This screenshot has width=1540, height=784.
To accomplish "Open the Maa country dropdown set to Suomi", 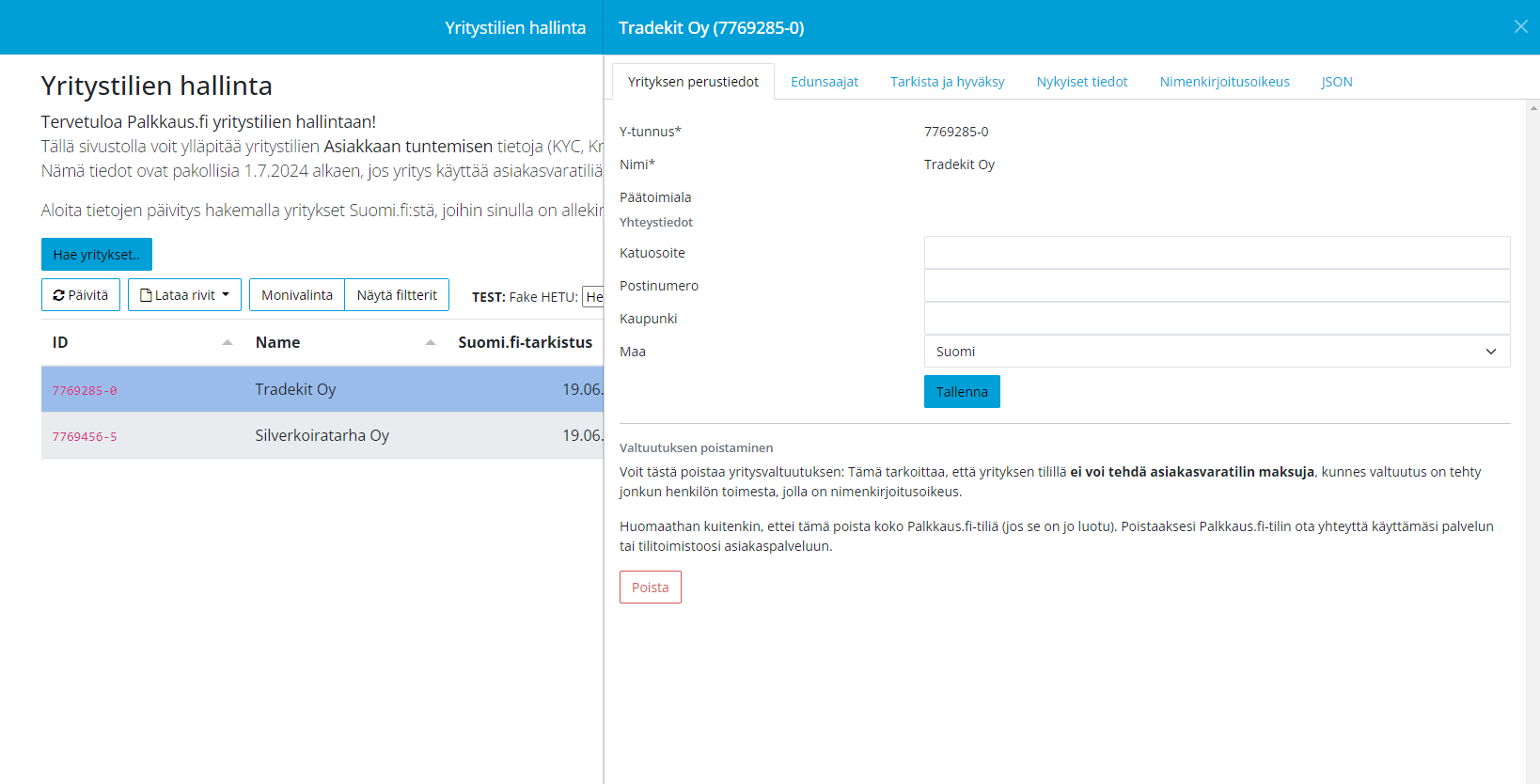I will (x=1217, y=352).
